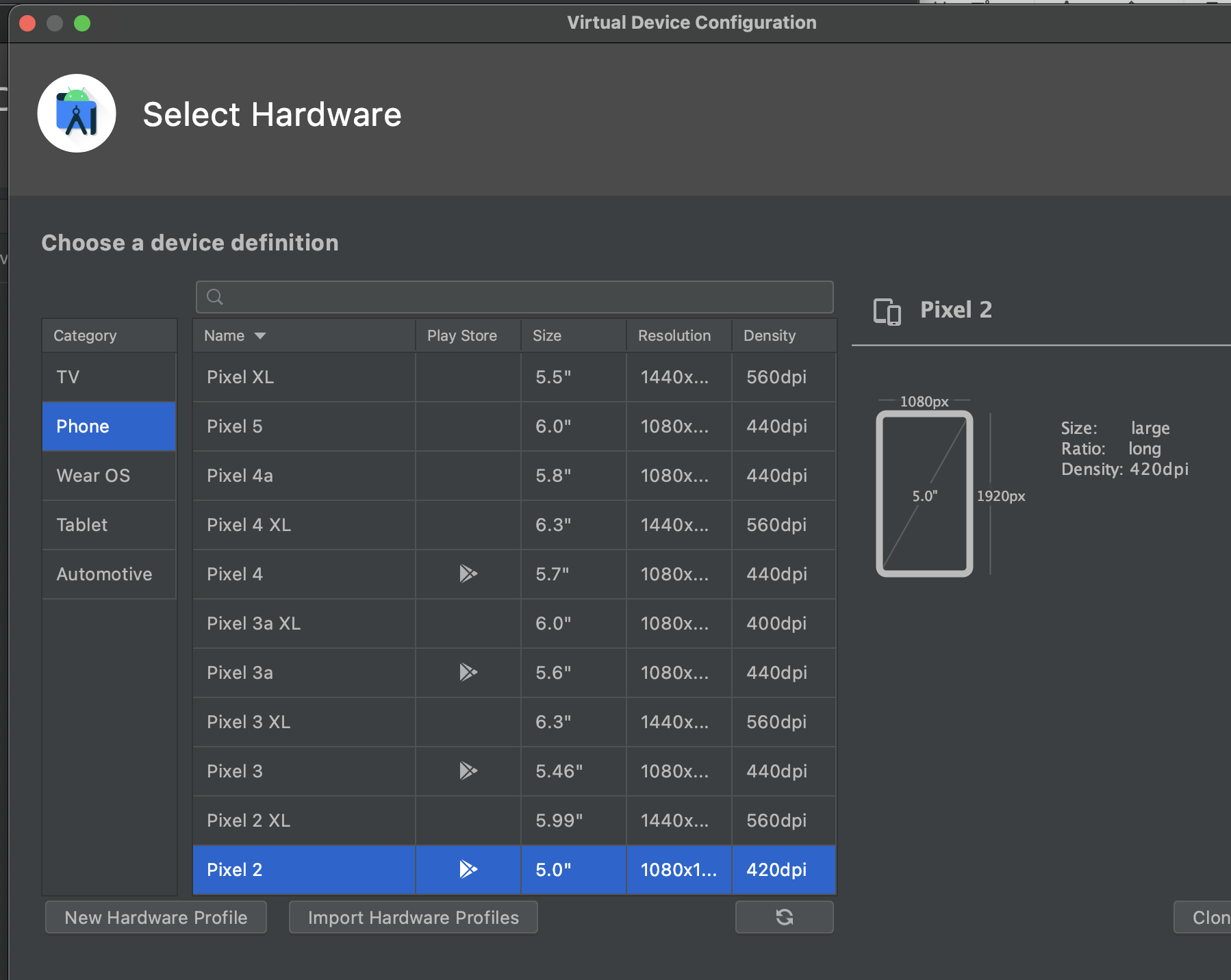Click the magnifier icon in search box
1231x980 pixels.
(x=215, y=297)
